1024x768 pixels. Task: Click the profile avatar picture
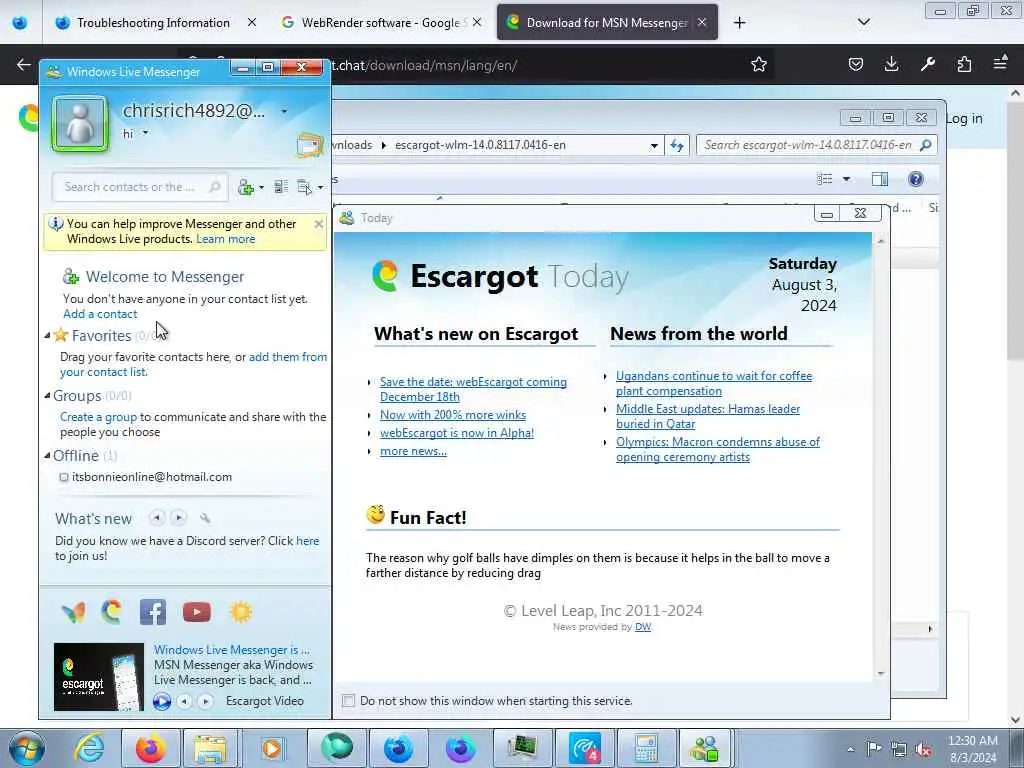click(x=80, y=123)
